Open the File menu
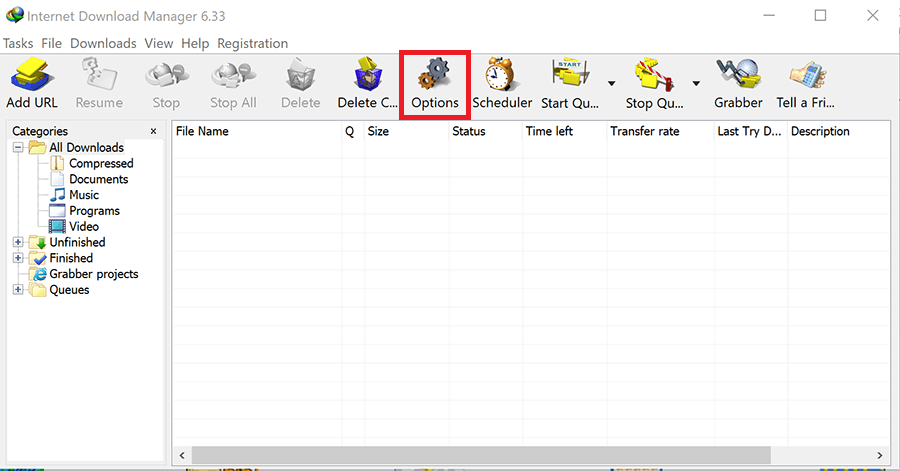This screenshot has height=471, width=900. click(x=51, y=44)
